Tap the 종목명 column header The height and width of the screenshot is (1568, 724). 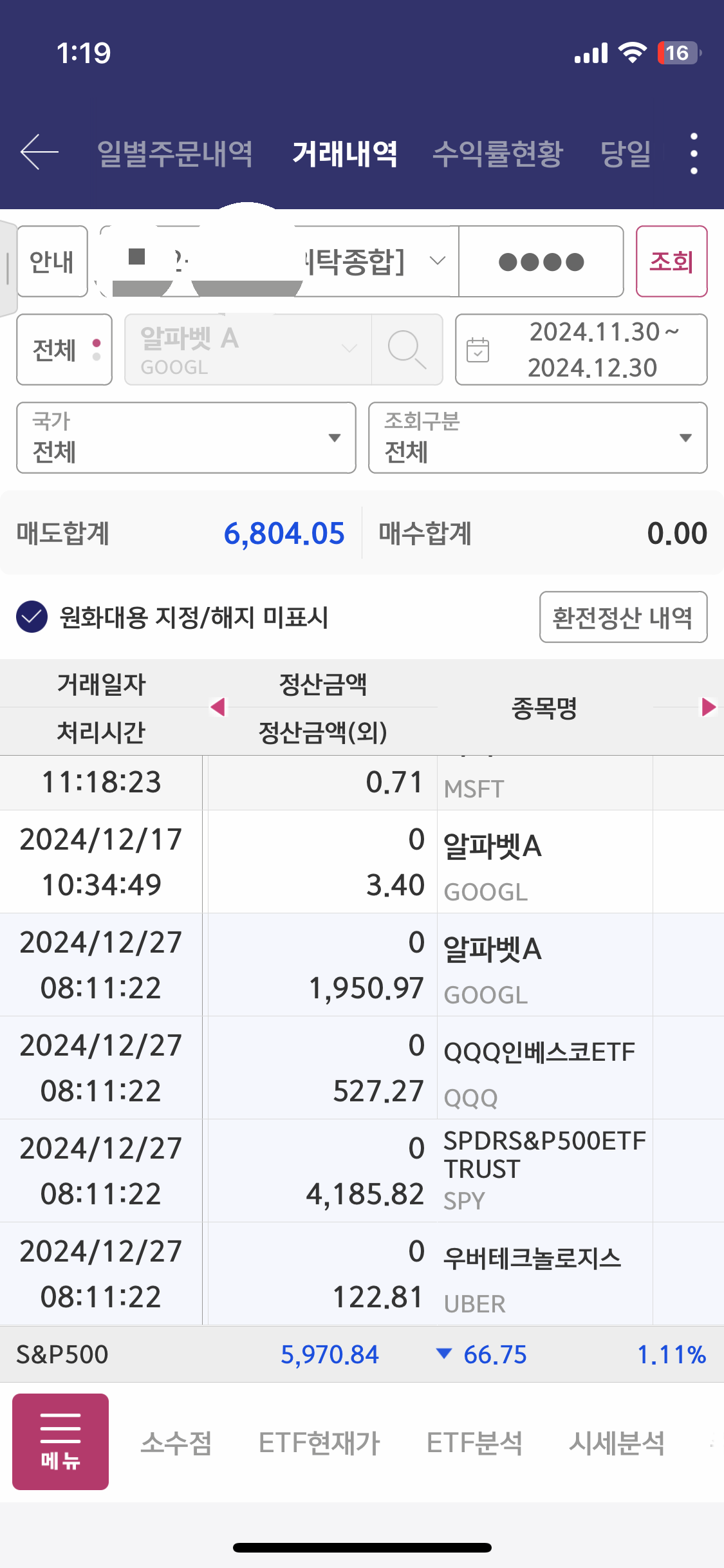pyautogui.click(x=544, y=707)
